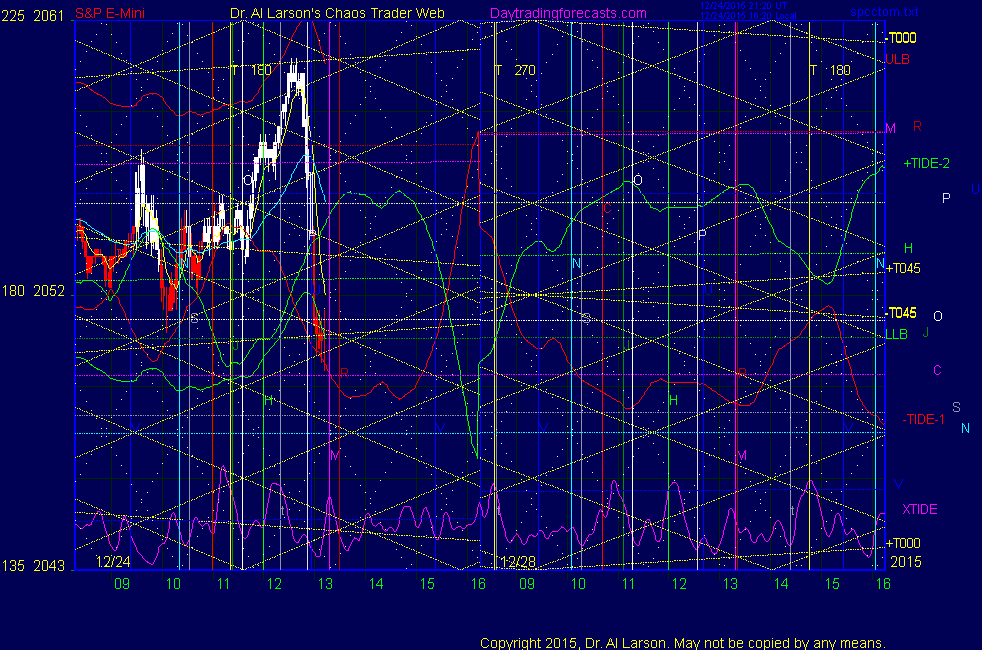Click the "09" hour label under the 12/28 date
The height and width of the screenshot is (650, 982).
click(x=527, y=584)
